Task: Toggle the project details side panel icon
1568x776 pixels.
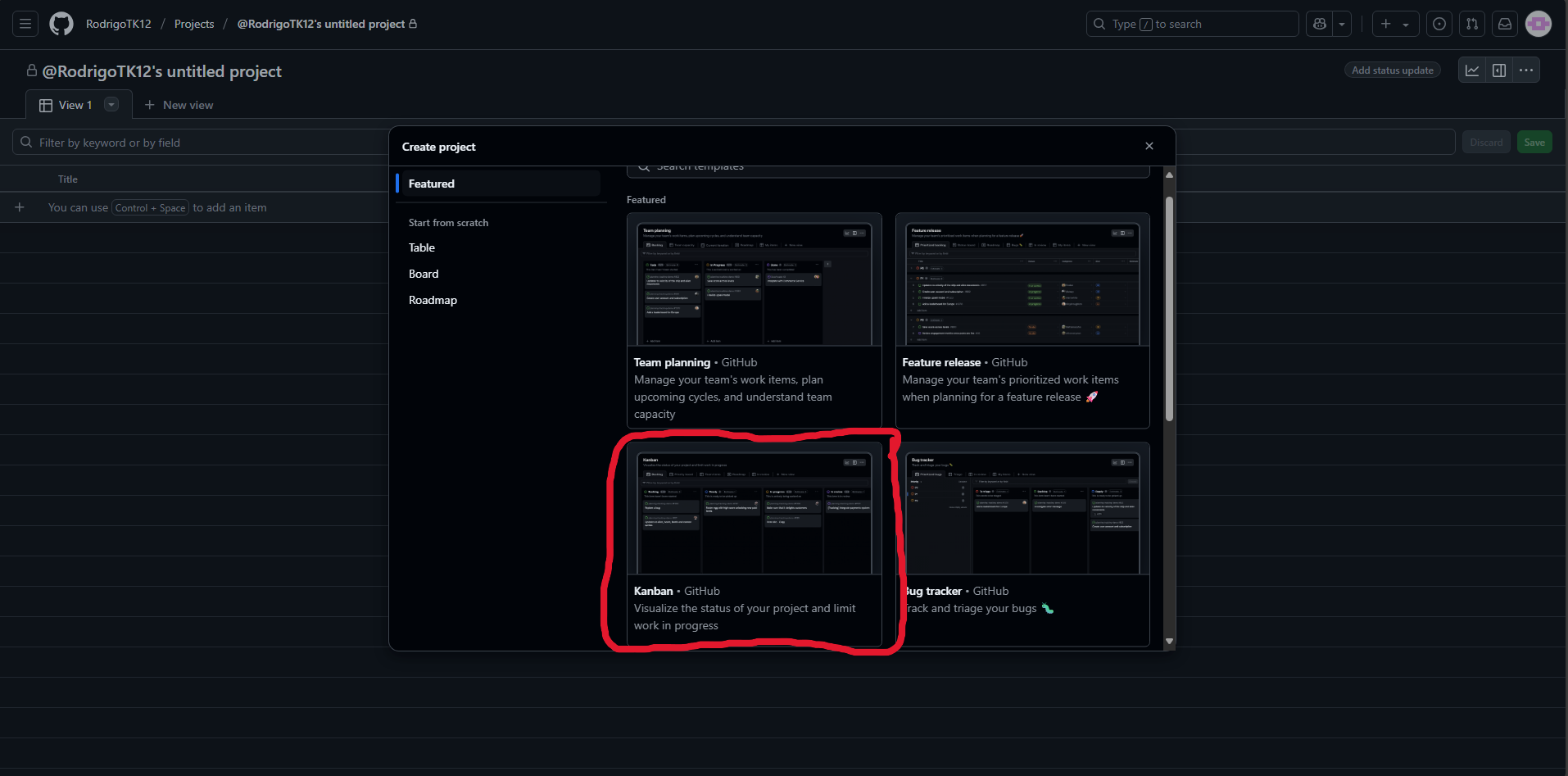Action: pos(1499,70)
